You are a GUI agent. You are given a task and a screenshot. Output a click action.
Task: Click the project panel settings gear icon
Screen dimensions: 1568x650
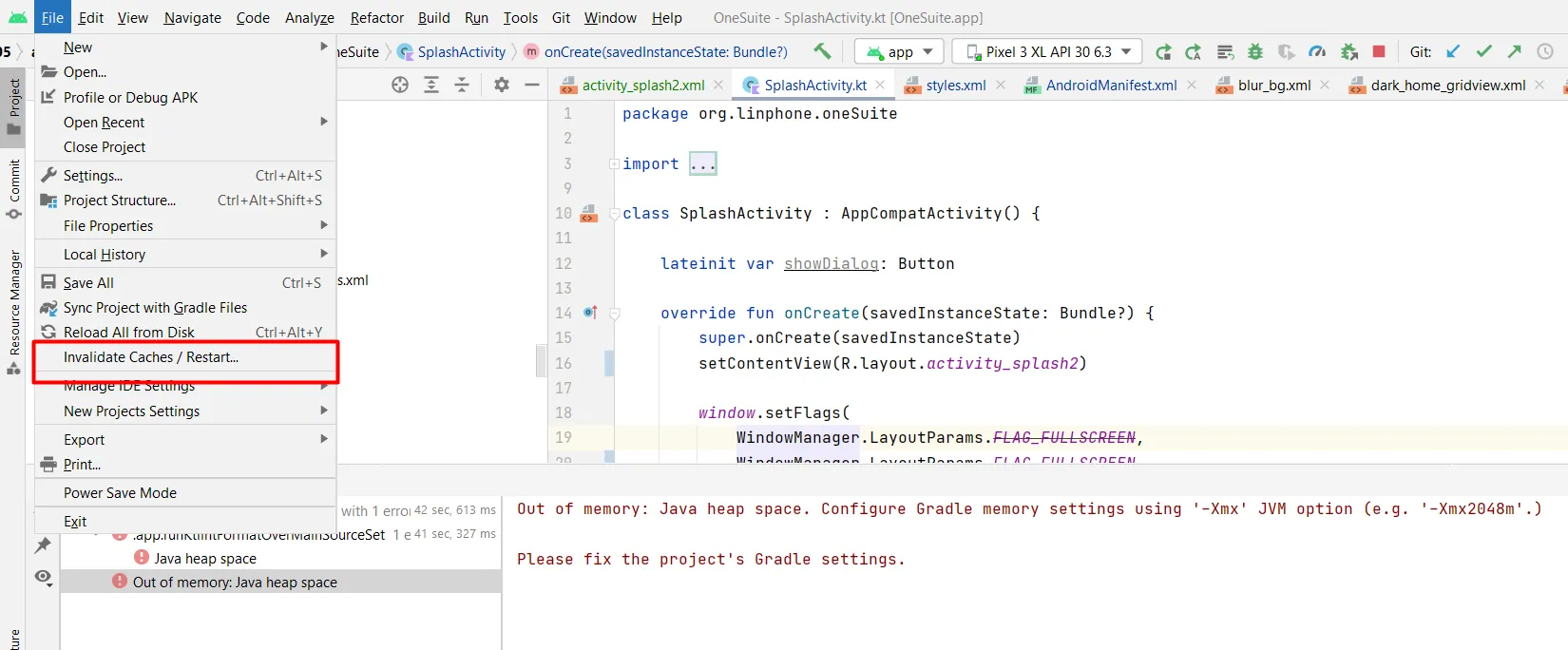tap(502, 85)
